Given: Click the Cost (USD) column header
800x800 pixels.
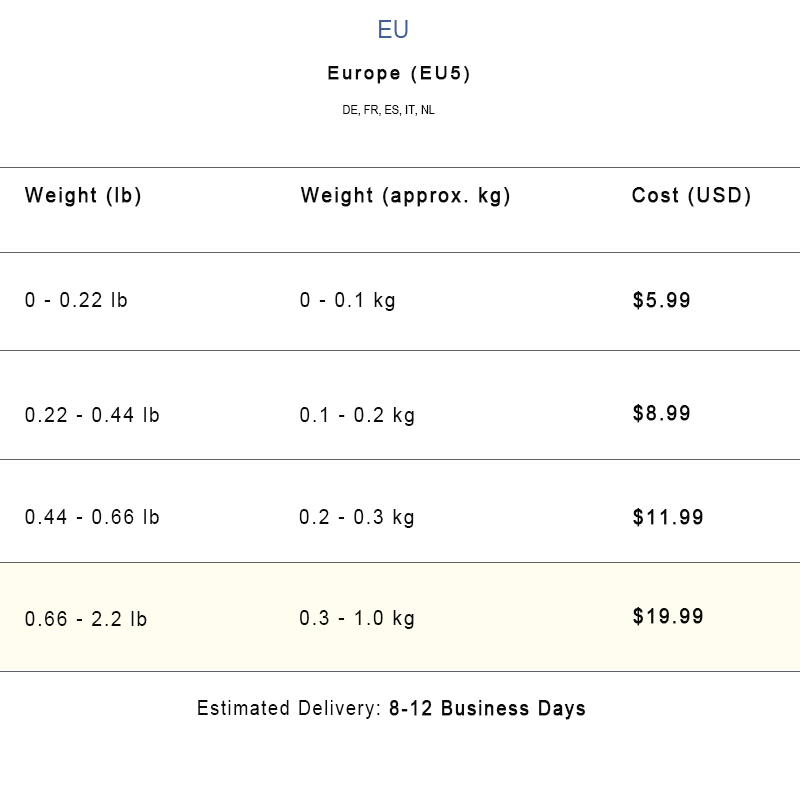Looking at the screenshot, I should [x=691, y=196].
